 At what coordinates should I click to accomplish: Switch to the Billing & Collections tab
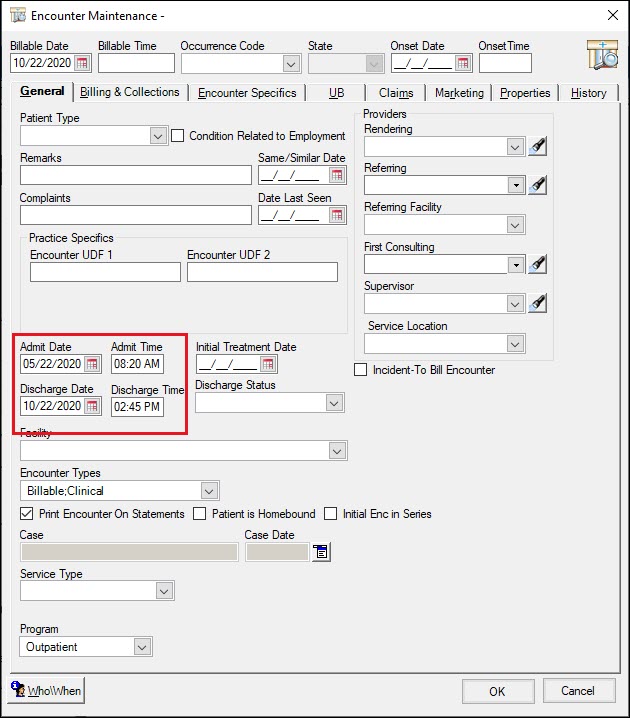[130, 92]
